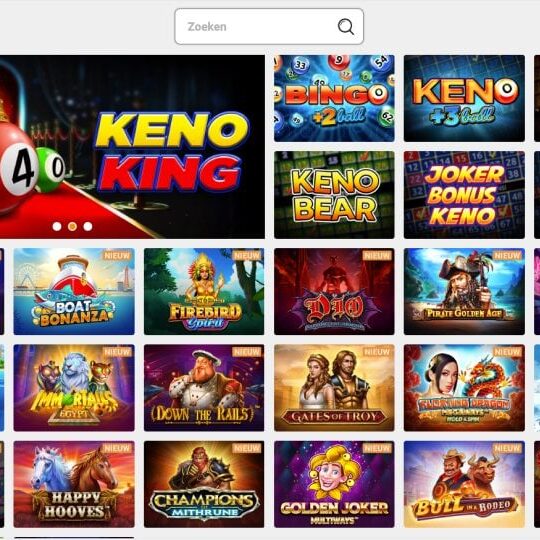Launch the Keno +3 ball game
The height and width of the screenshot is (540, 540).
pyautogui.click(x=464, y=98)
